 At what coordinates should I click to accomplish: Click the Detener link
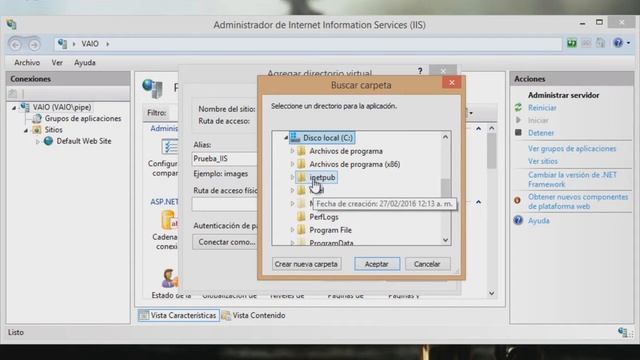(x=541, y=133)
